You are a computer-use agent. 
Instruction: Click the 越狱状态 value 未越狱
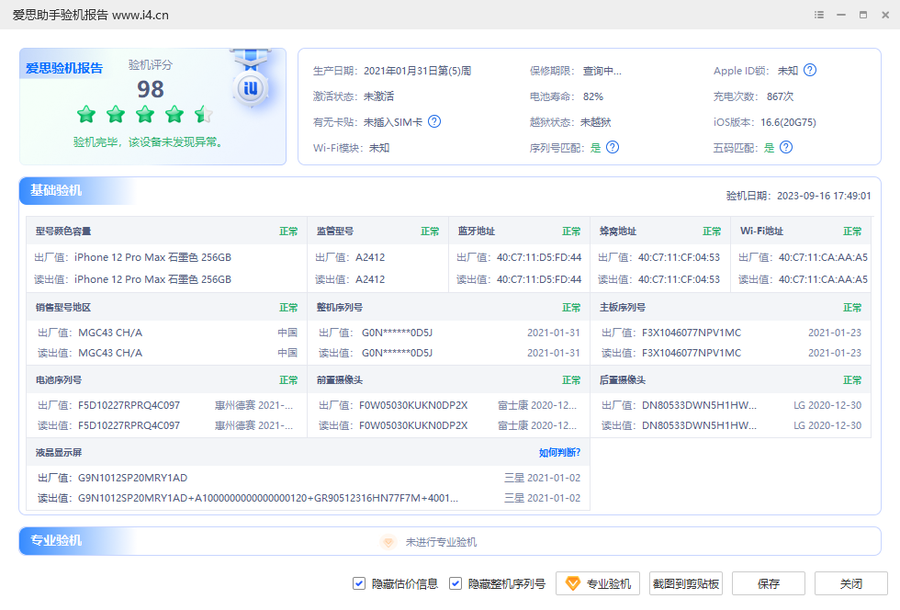tap(595, 122)
